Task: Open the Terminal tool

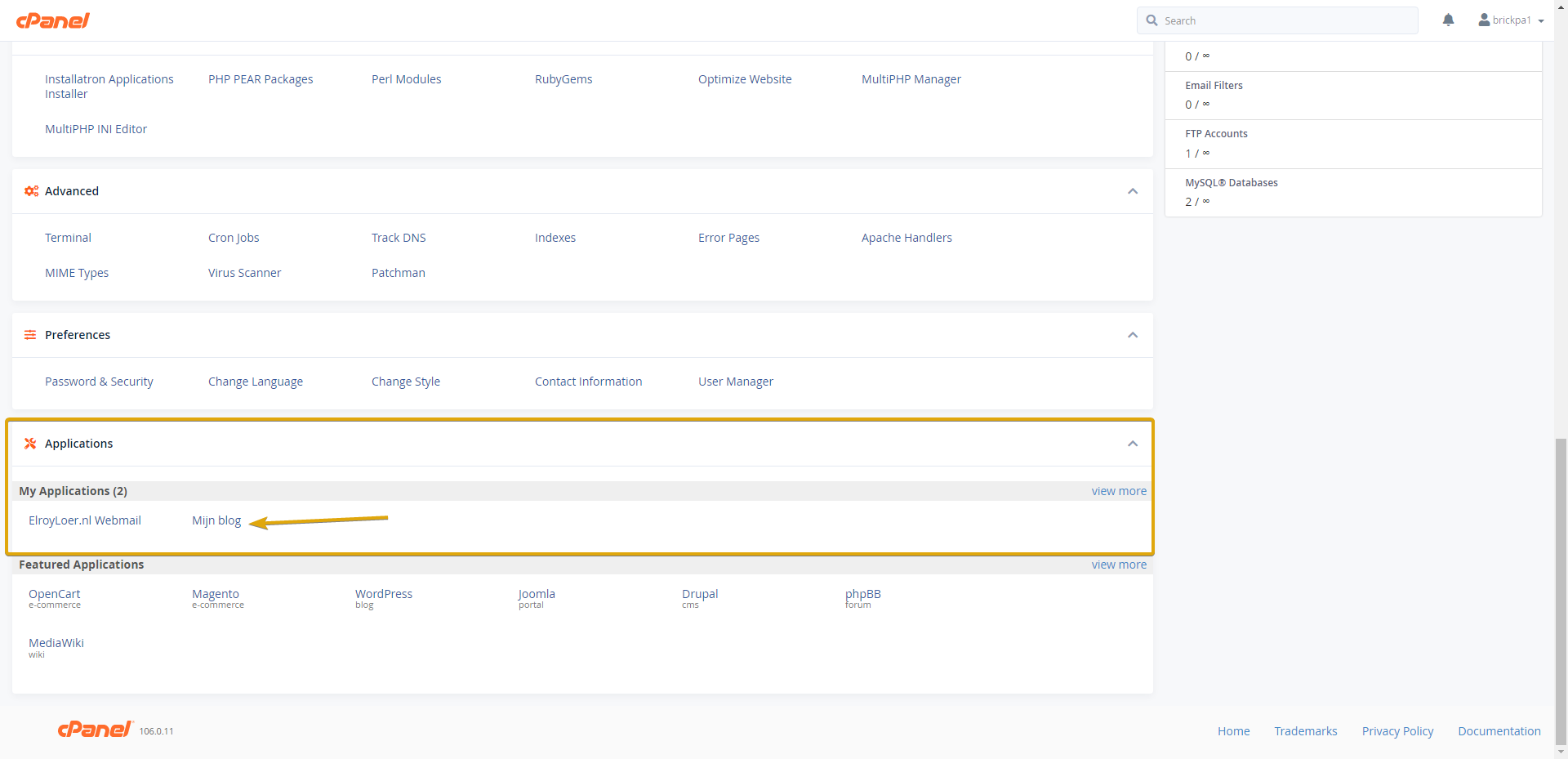Action: point(68,238)
